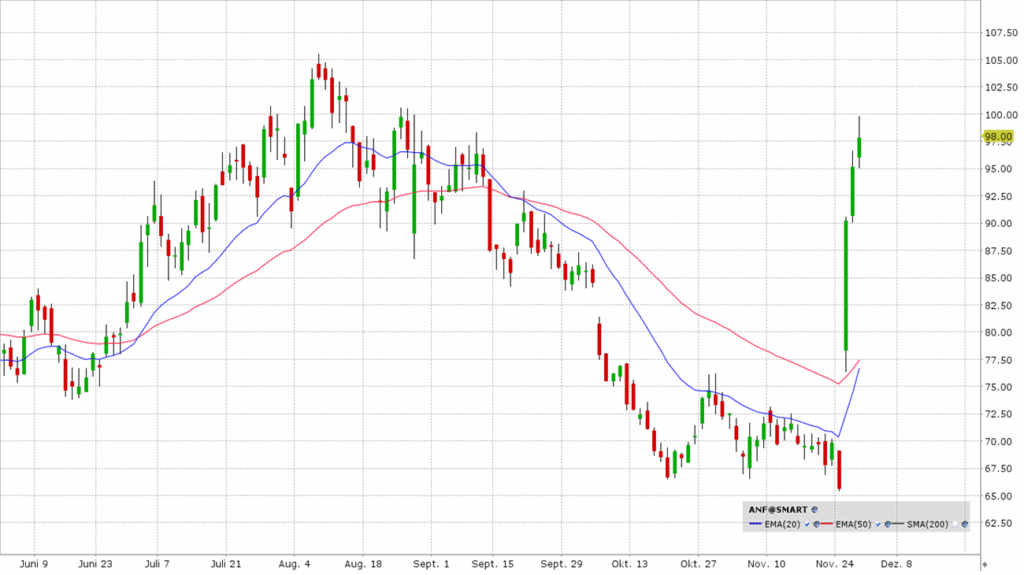The width and height of the screenshot is (1024, 575).
Task: Click the ANF@SMART ticker label
Action: click(778, 510)
